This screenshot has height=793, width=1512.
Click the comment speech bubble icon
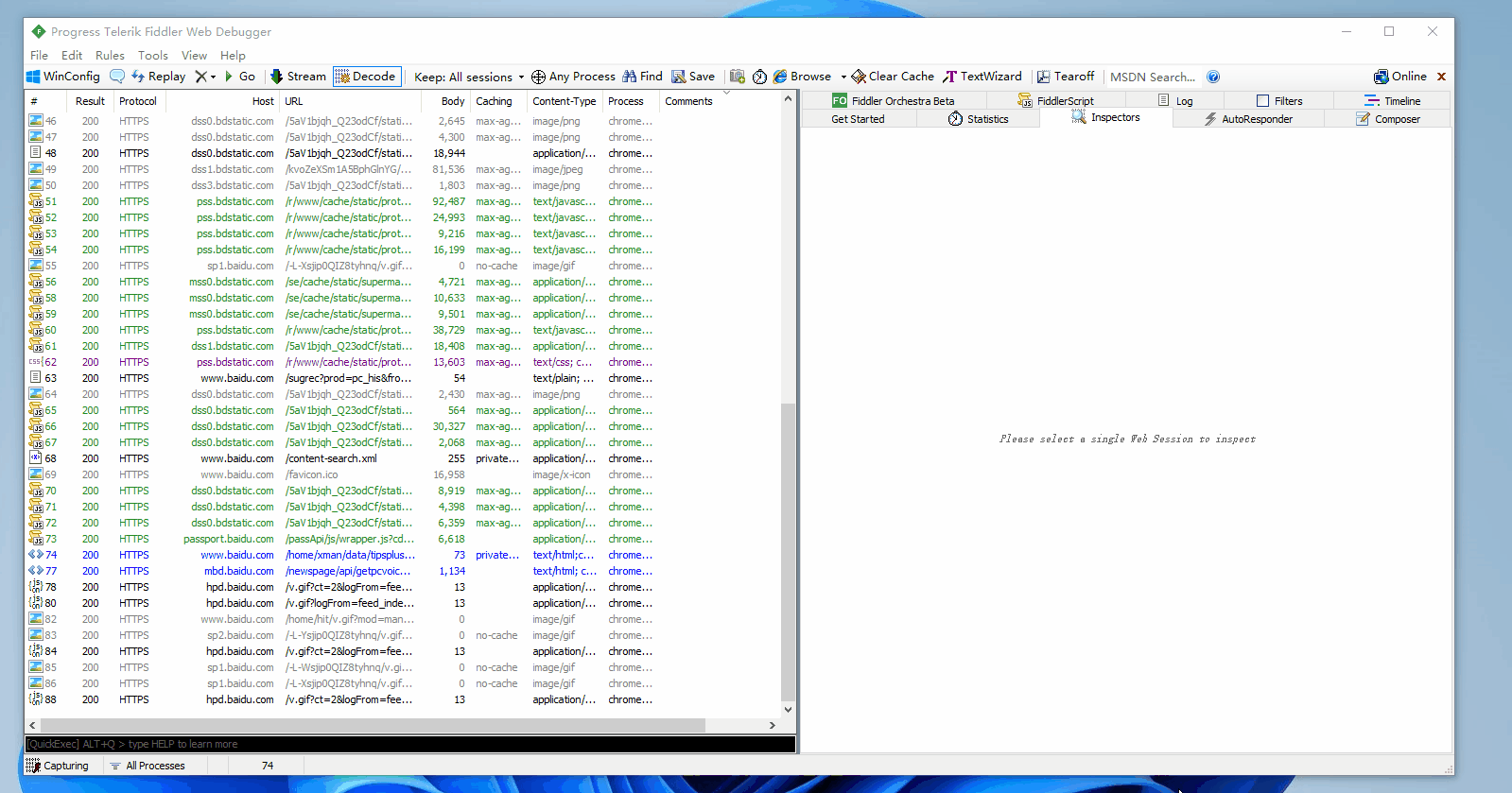click(117, 77)
